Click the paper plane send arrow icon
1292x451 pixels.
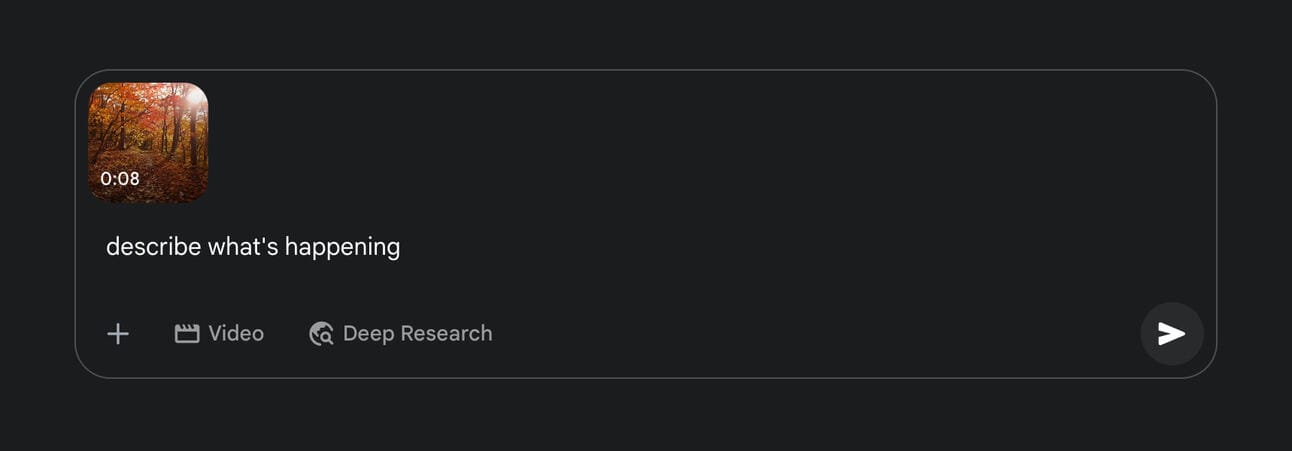pyautogui.click(x=1172, y=334)
